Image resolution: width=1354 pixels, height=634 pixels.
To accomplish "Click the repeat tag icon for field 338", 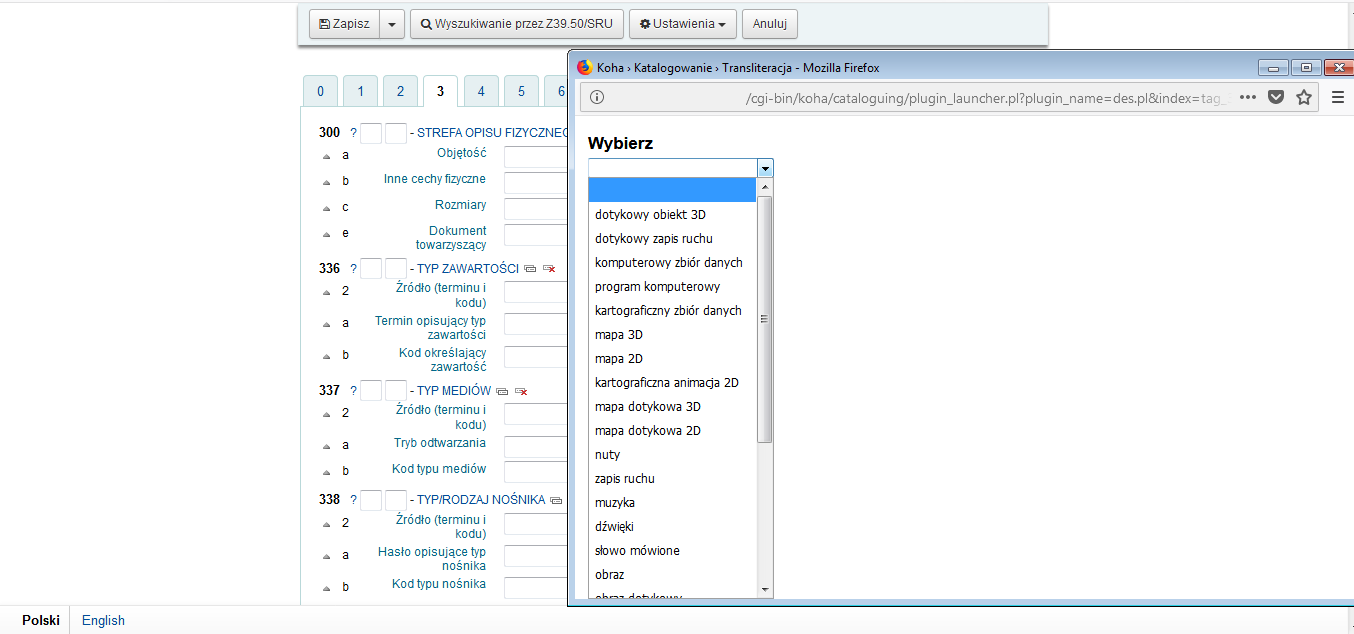I will (556, 500).
